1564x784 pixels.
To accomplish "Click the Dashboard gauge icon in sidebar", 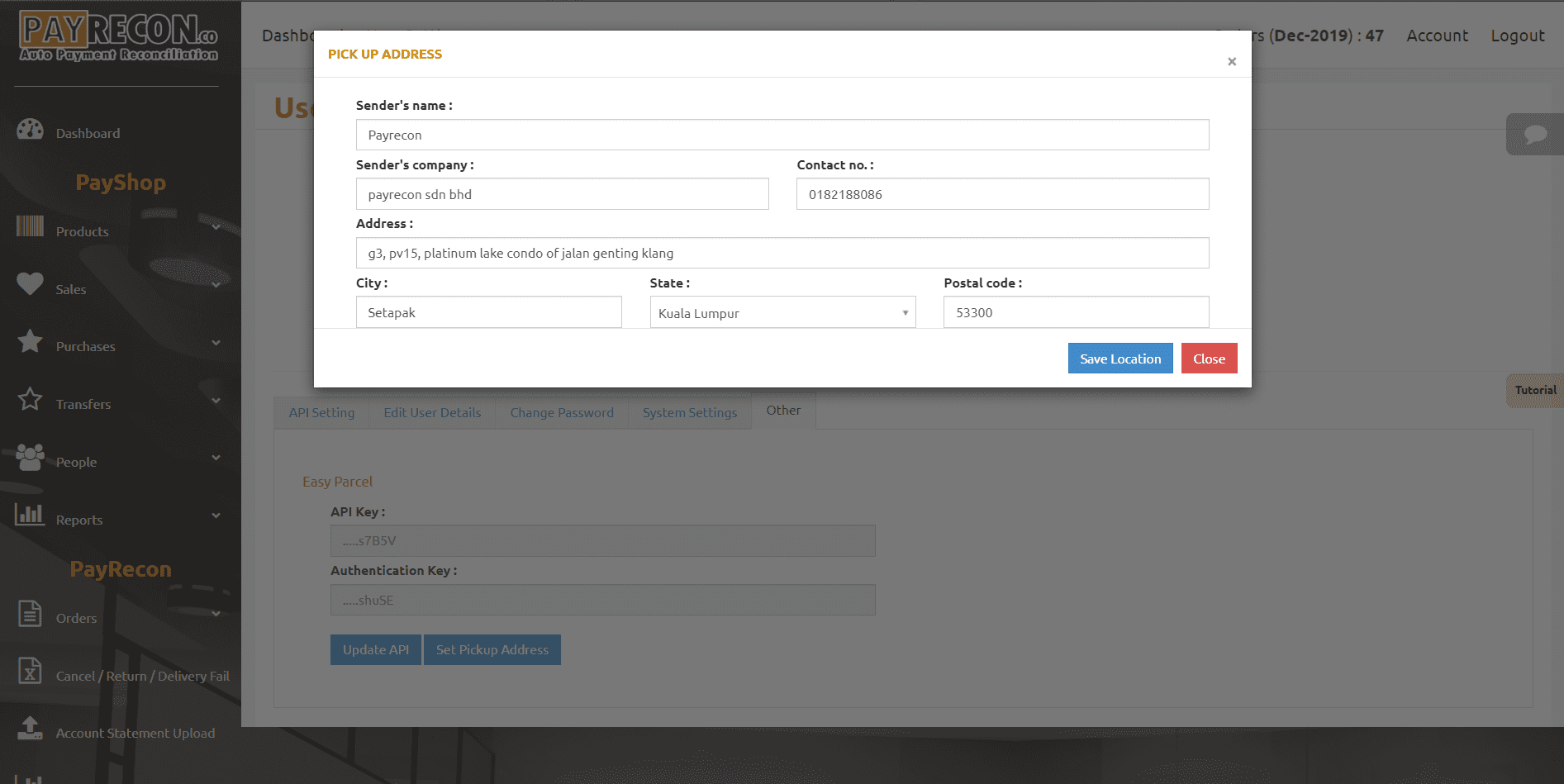I will point(30,130).
